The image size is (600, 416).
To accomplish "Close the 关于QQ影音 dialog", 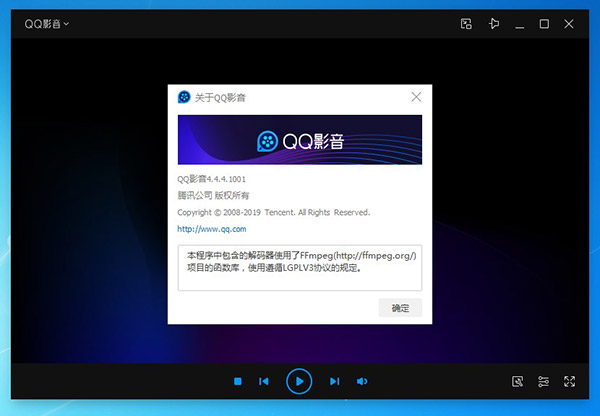I will [x=416, y=97].
